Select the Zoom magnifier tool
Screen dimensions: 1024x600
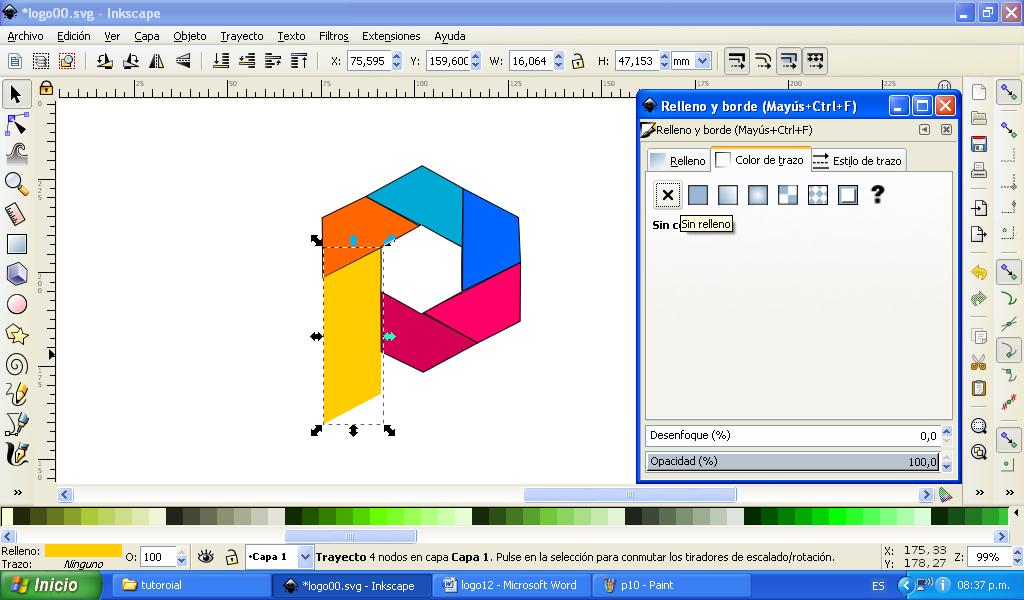pyautogui.click(x=16, y=184)
